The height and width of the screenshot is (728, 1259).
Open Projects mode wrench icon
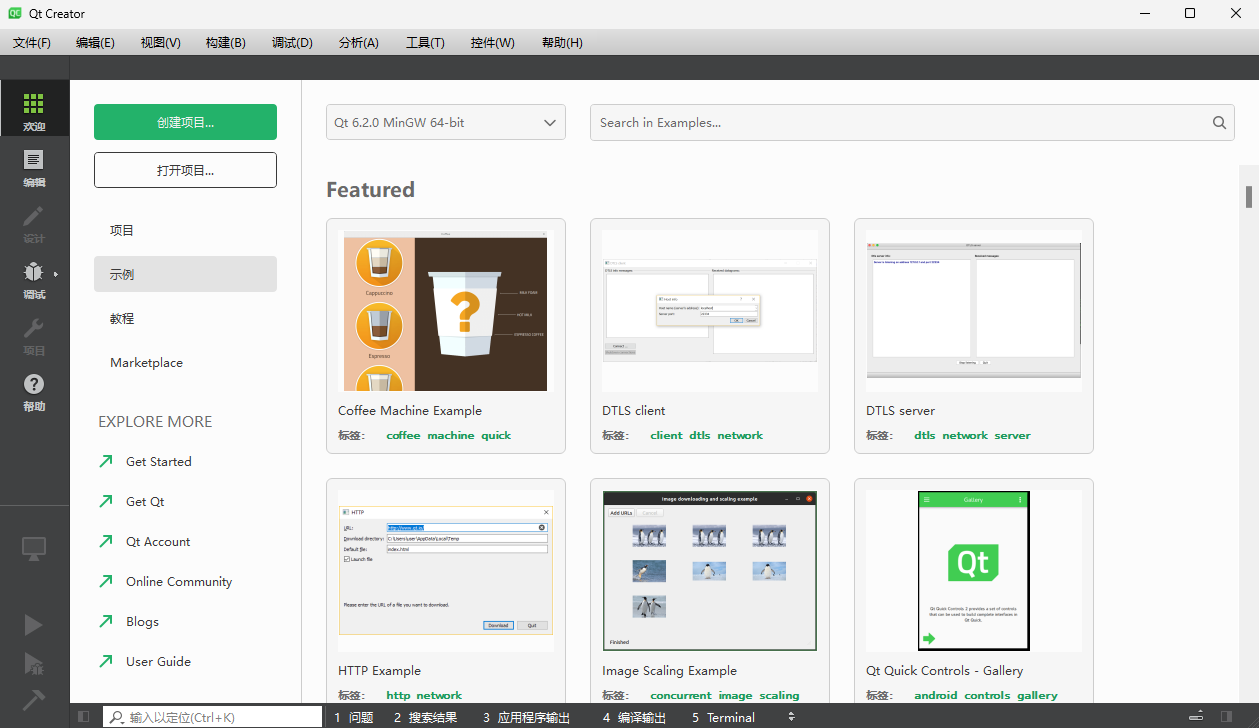click(34, 328)
